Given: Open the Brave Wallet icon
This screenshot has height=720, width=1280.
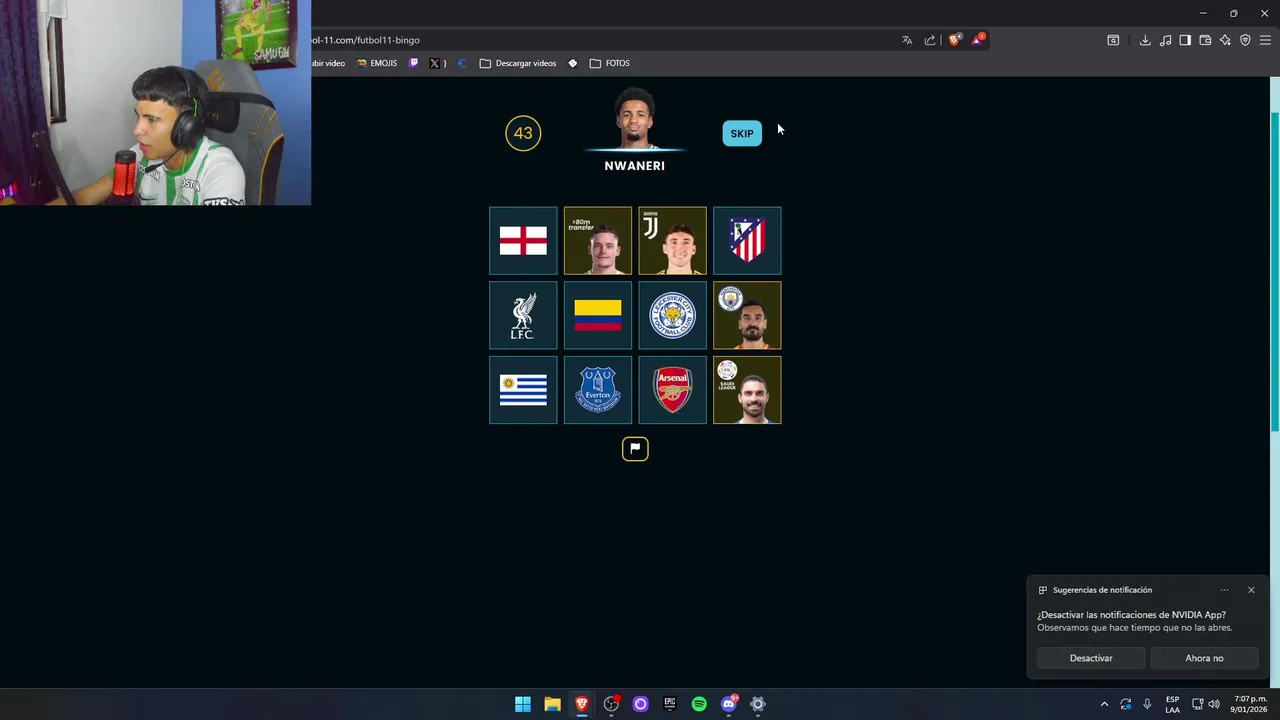Looking at the screenshot, I should coord(1205,40).
